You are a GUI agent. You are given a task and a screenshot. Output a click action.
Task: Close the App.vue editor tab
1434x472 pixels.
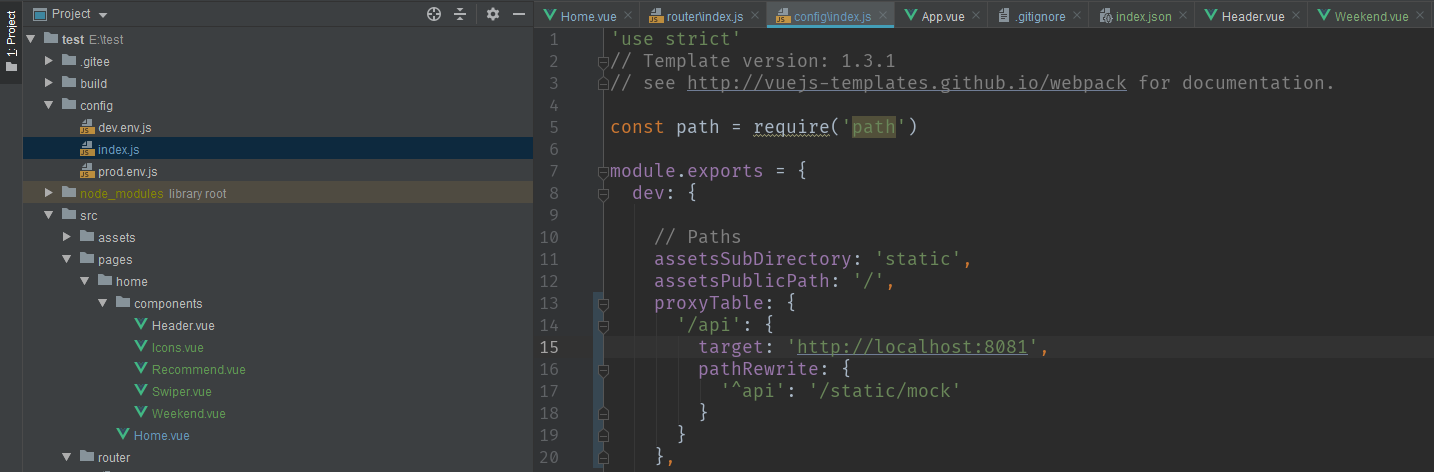point(977,16)
